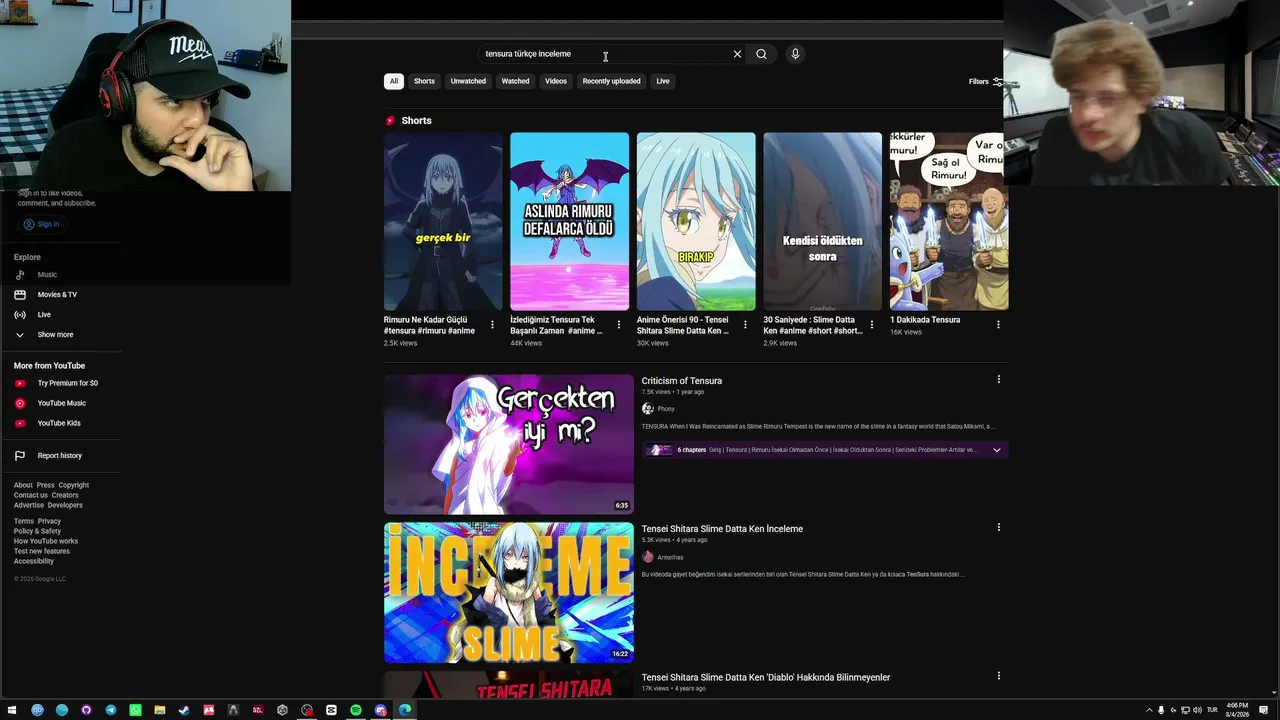Open more options for 'Anime Önerisi 90' short
1280x720 pixels.
(745, 325)
